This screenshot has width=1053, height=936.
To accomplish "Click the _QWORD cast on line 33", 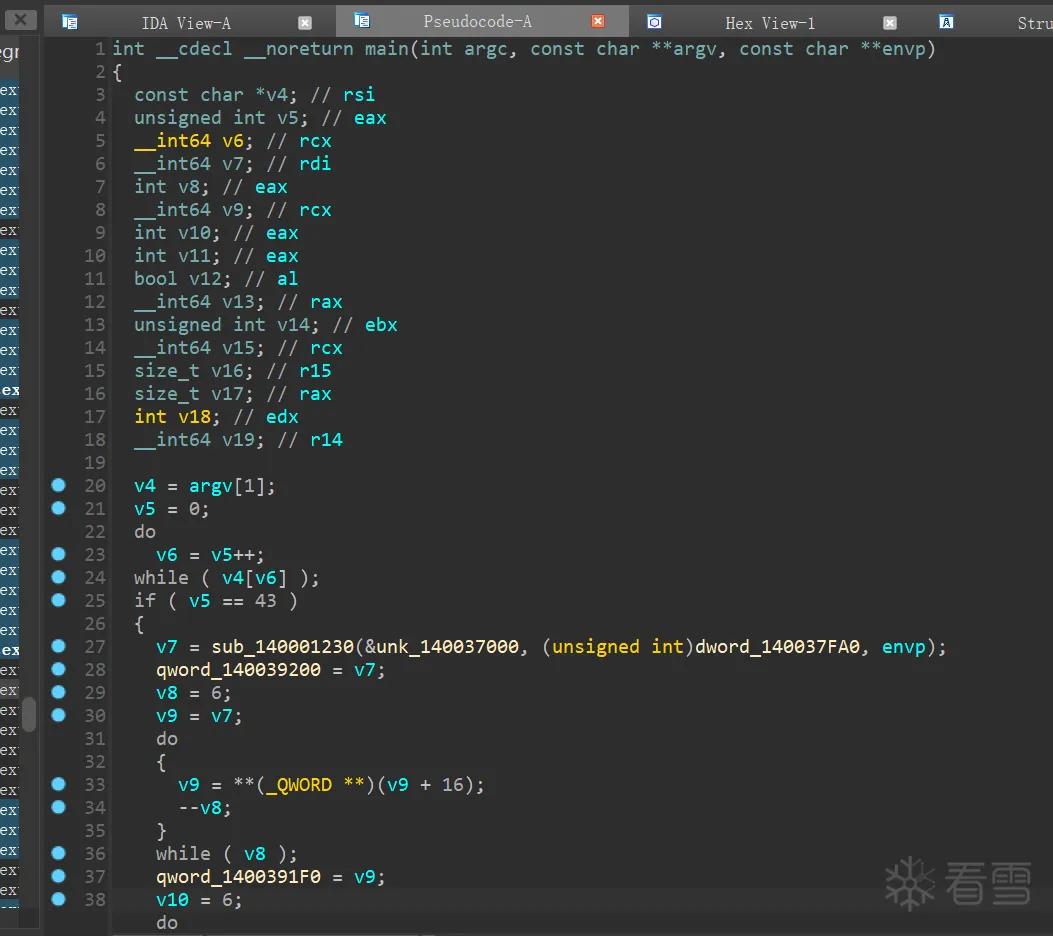I will [299, 785].
